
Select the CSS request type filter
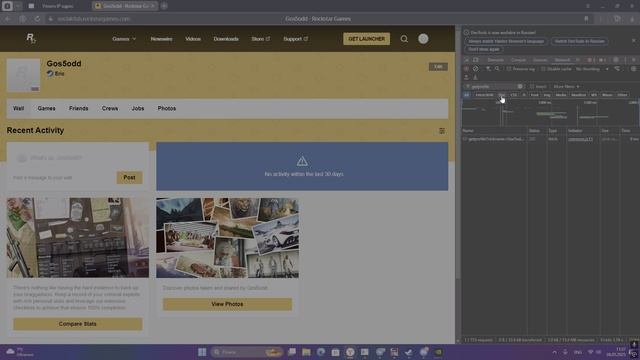[513, 95]
